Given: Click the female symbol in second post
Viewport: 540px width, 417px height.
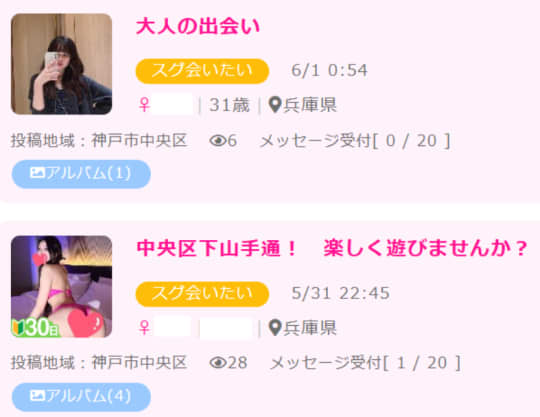Looking at the screenshot, I should click(x=144, y=327).
